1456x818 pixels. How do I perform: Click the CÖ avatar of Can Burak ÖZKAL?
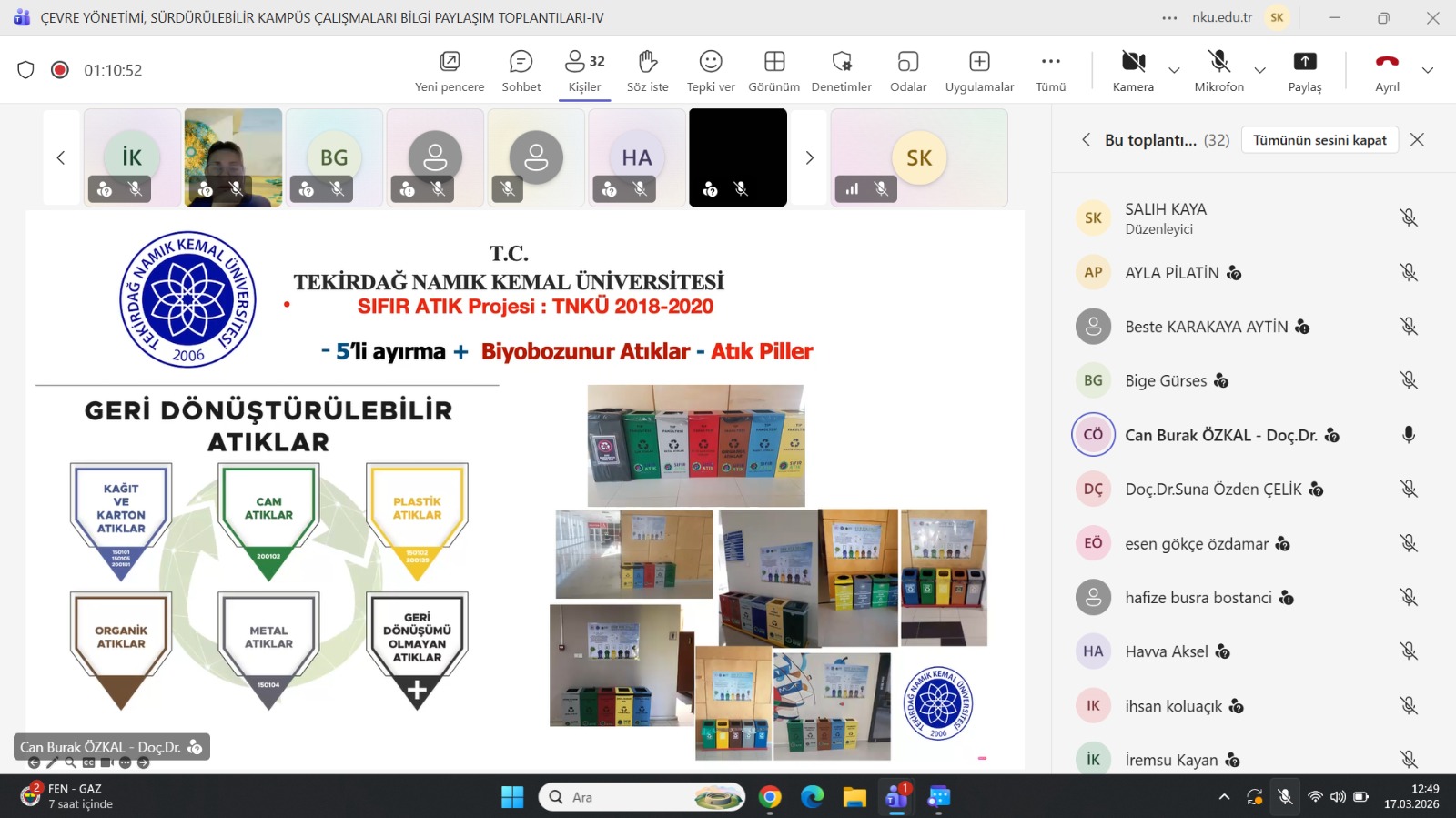1093,435
